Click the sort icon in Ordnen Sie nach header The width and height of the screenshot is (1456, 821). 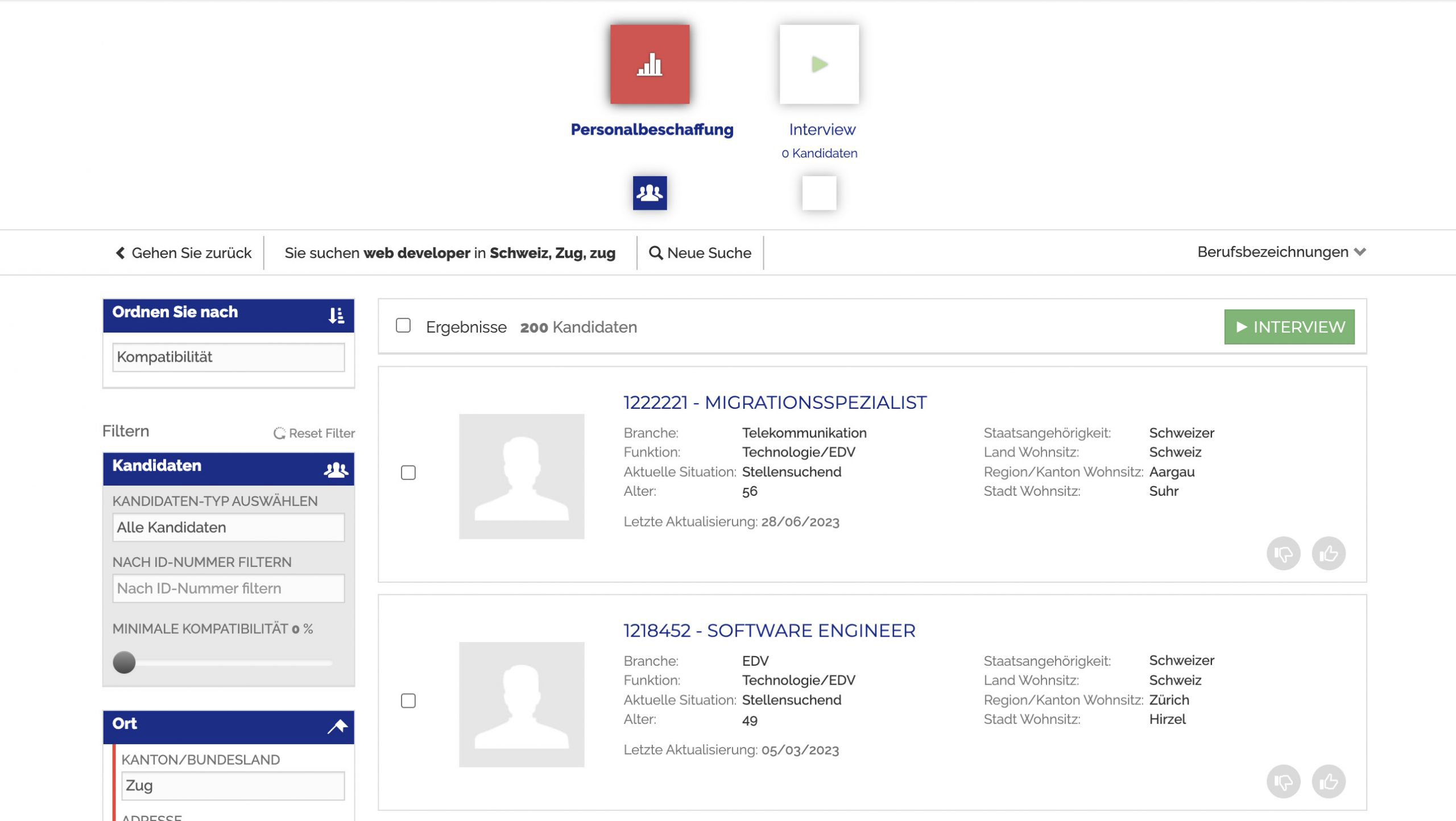pyautogui.click(x=337, y=314)
